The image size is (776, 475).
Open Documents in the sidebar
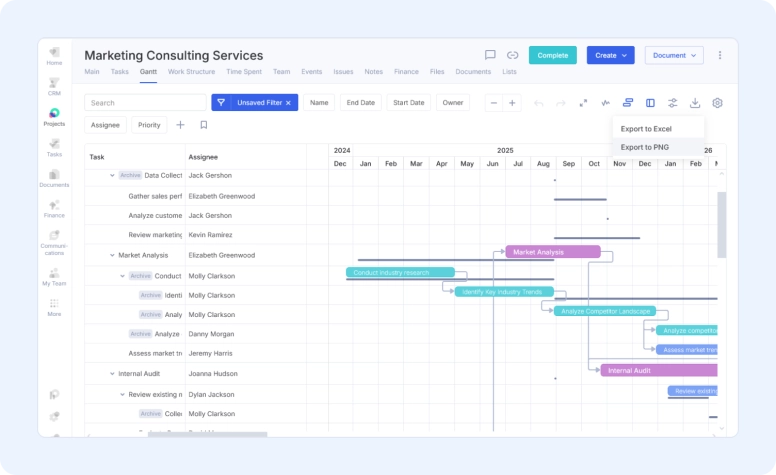[54, 179]
